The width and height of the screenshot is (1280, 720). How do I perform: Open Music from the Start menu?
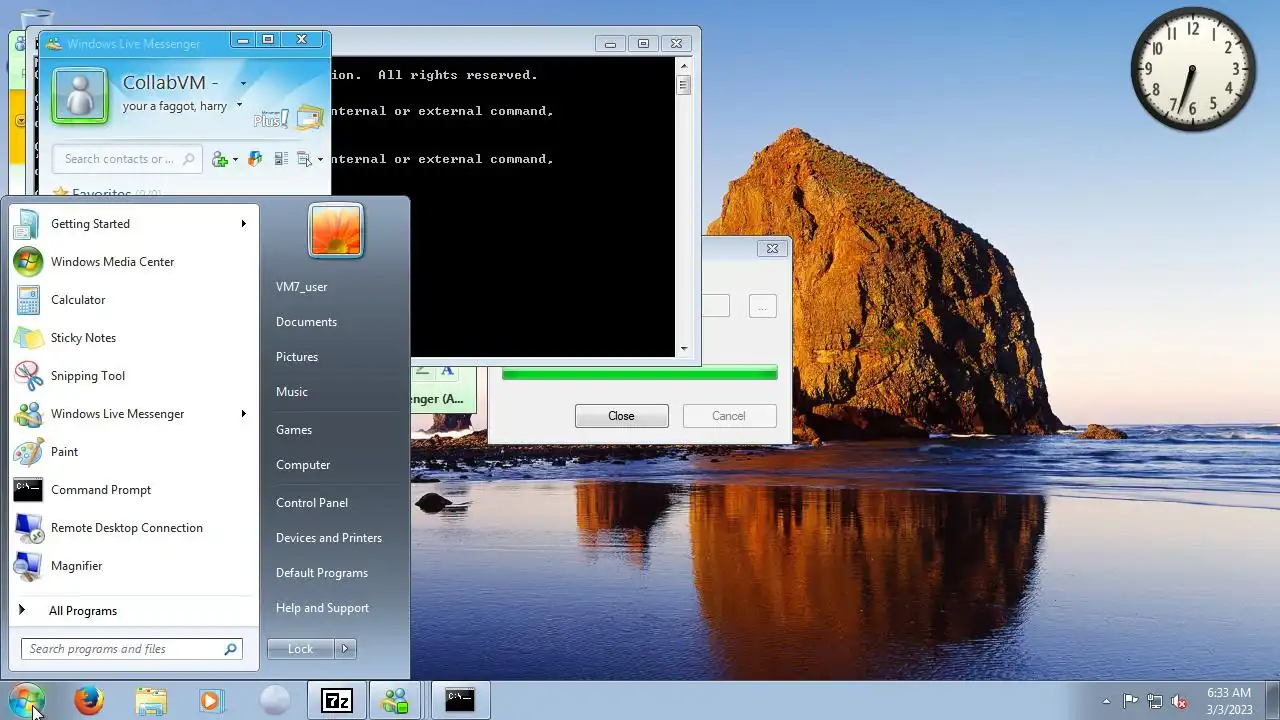tap(292, 392)
